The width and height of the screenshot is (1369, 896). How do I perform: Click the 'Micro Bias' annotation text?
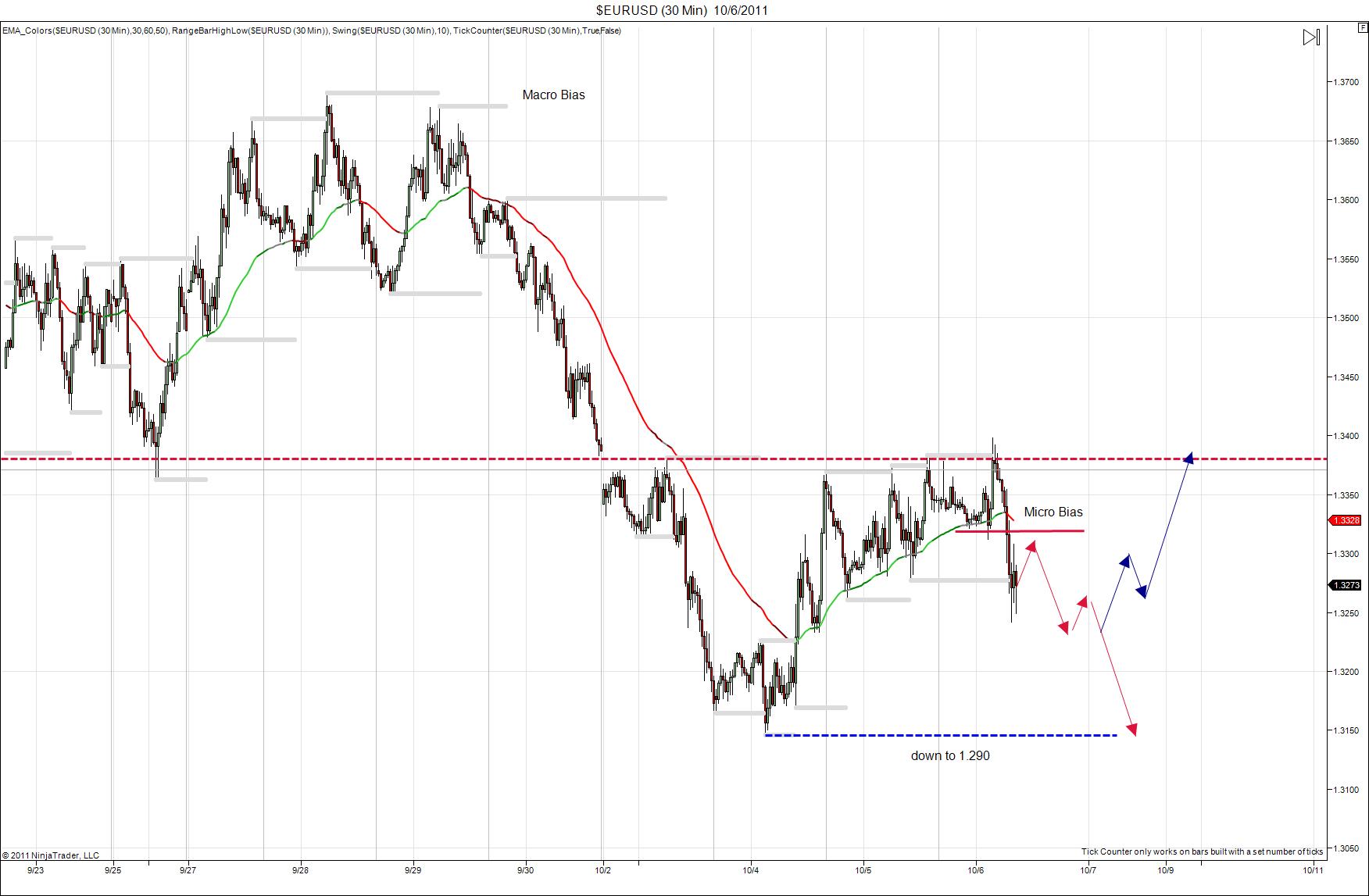[x=1053, y=512]
